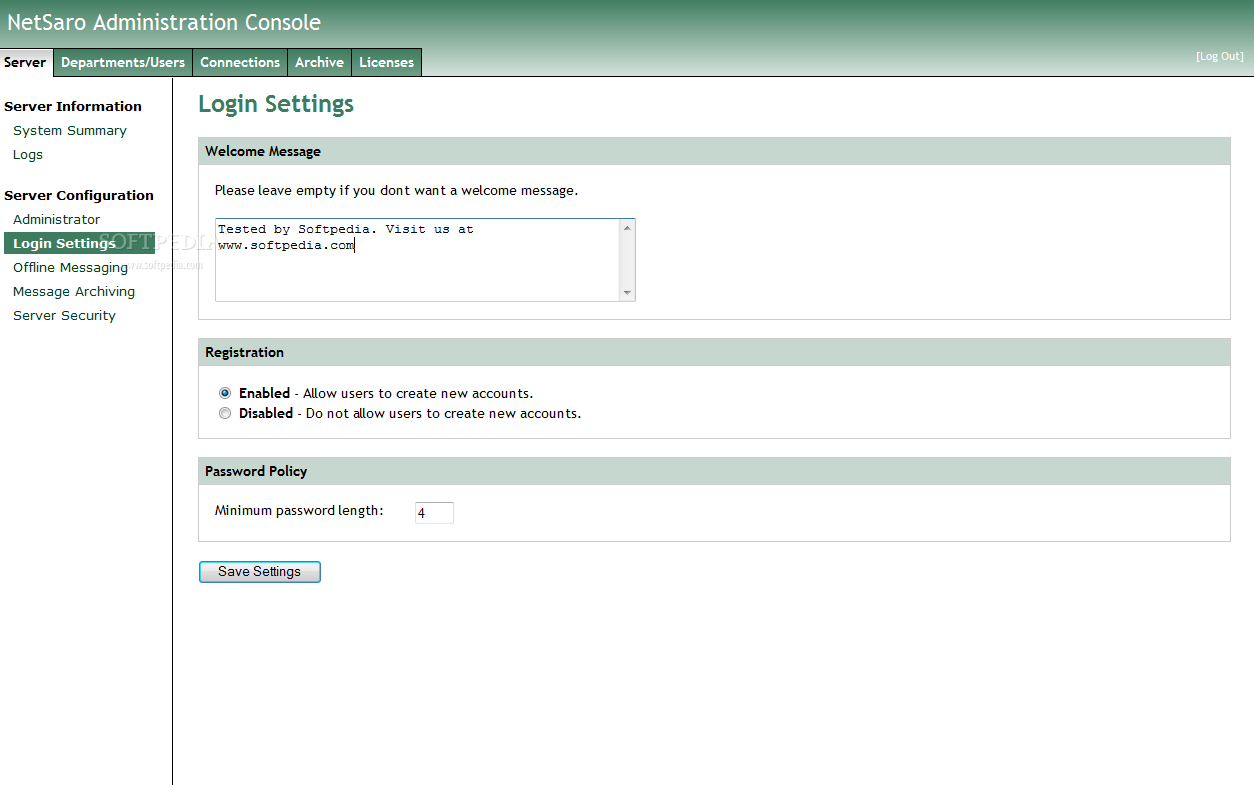This screenshot has width=1254, height=785.
Task: Click the Save Settings button
Action: pyautogui.click(x=260, y=572)
